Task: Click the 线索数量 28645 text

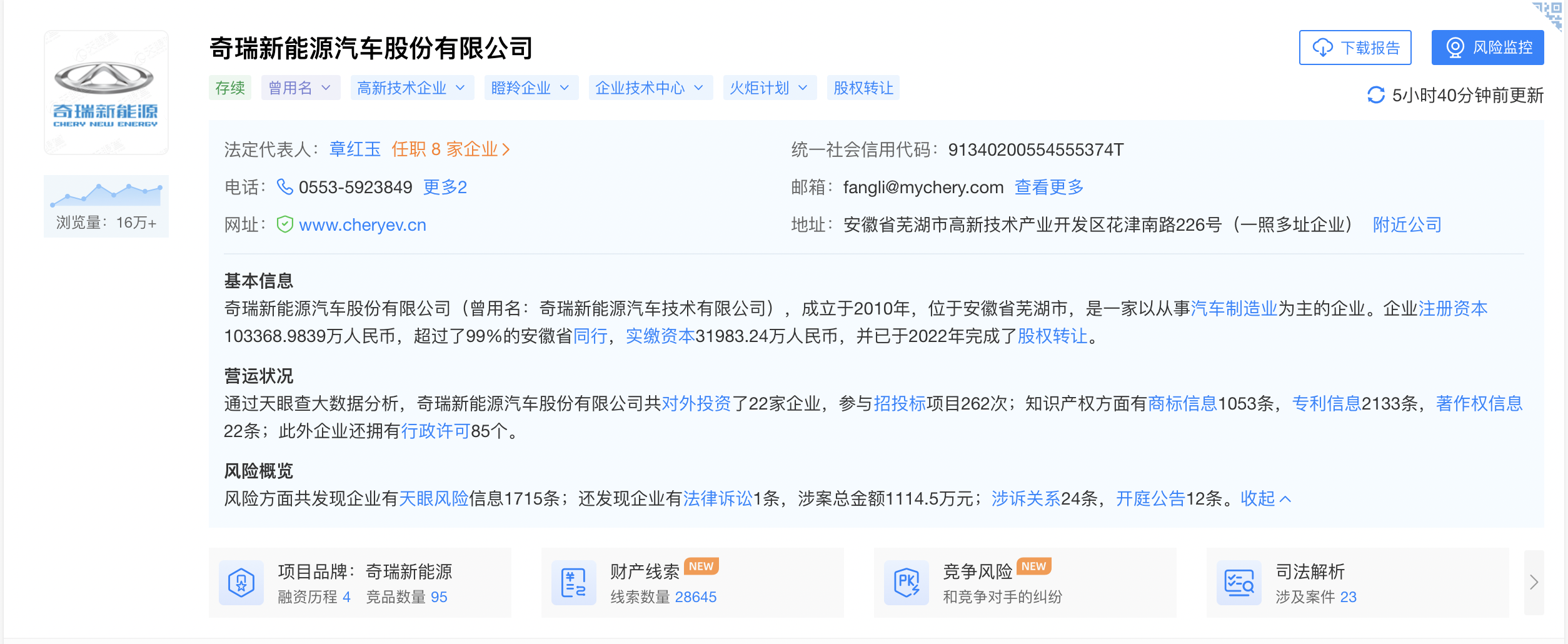Action: [664, 597]
